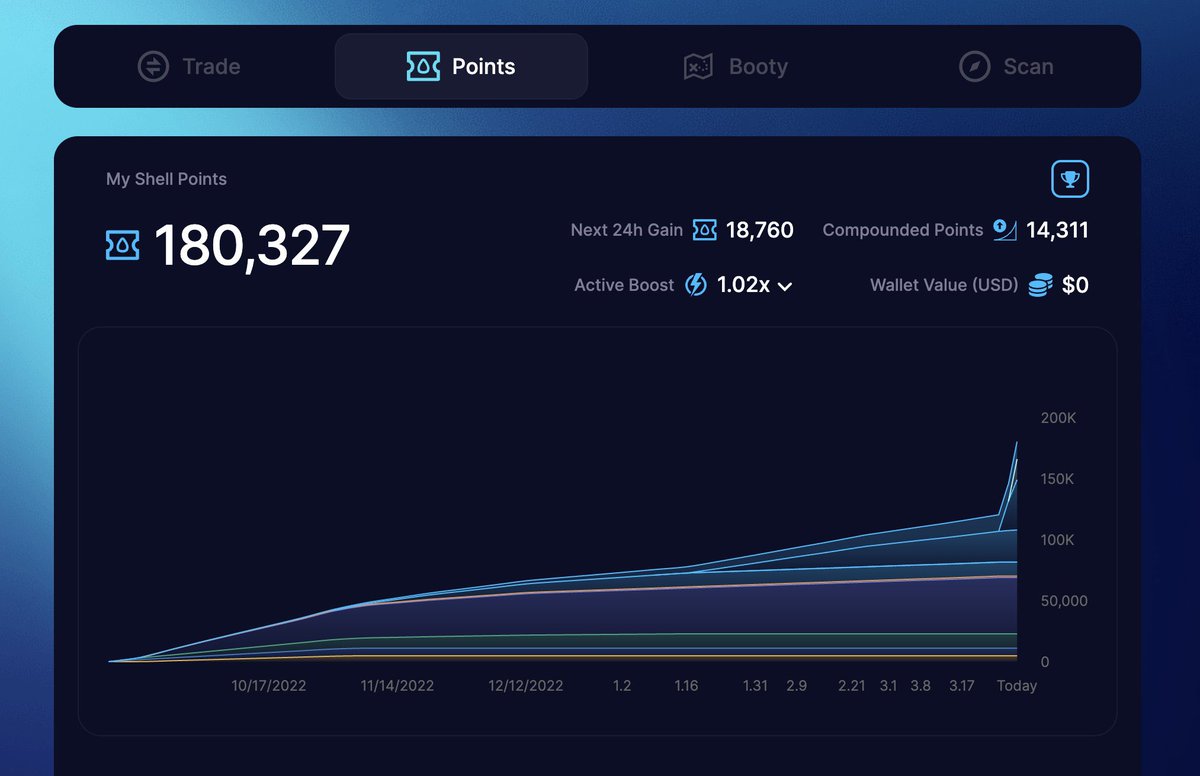Select the highlighted Points tab
Viewport: 1200px width, 776px height.
460,66
